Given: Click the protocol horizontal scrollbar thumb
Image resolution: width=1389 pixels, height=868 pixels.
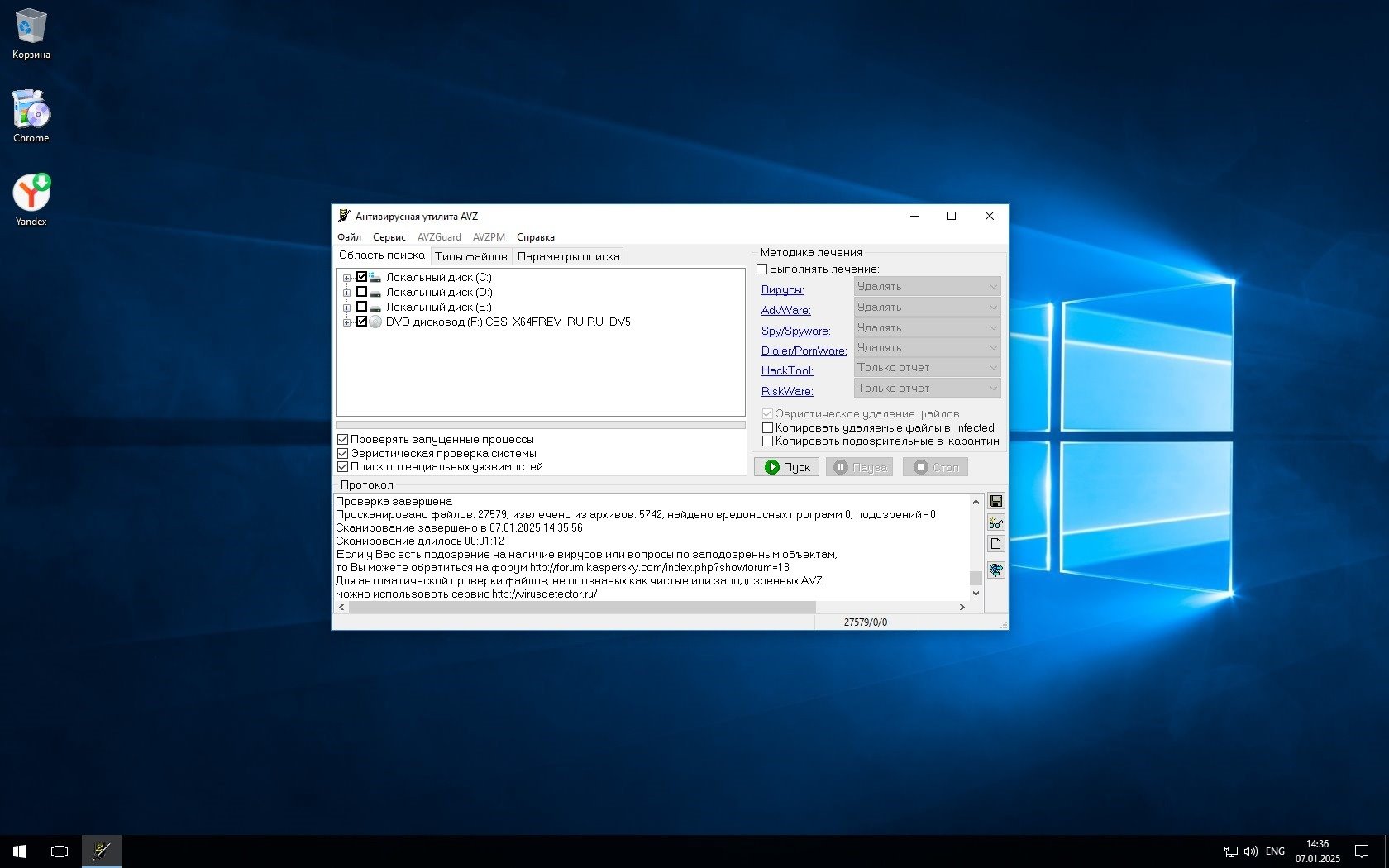Looking at the screenshot, I should [x=582, y=608].
